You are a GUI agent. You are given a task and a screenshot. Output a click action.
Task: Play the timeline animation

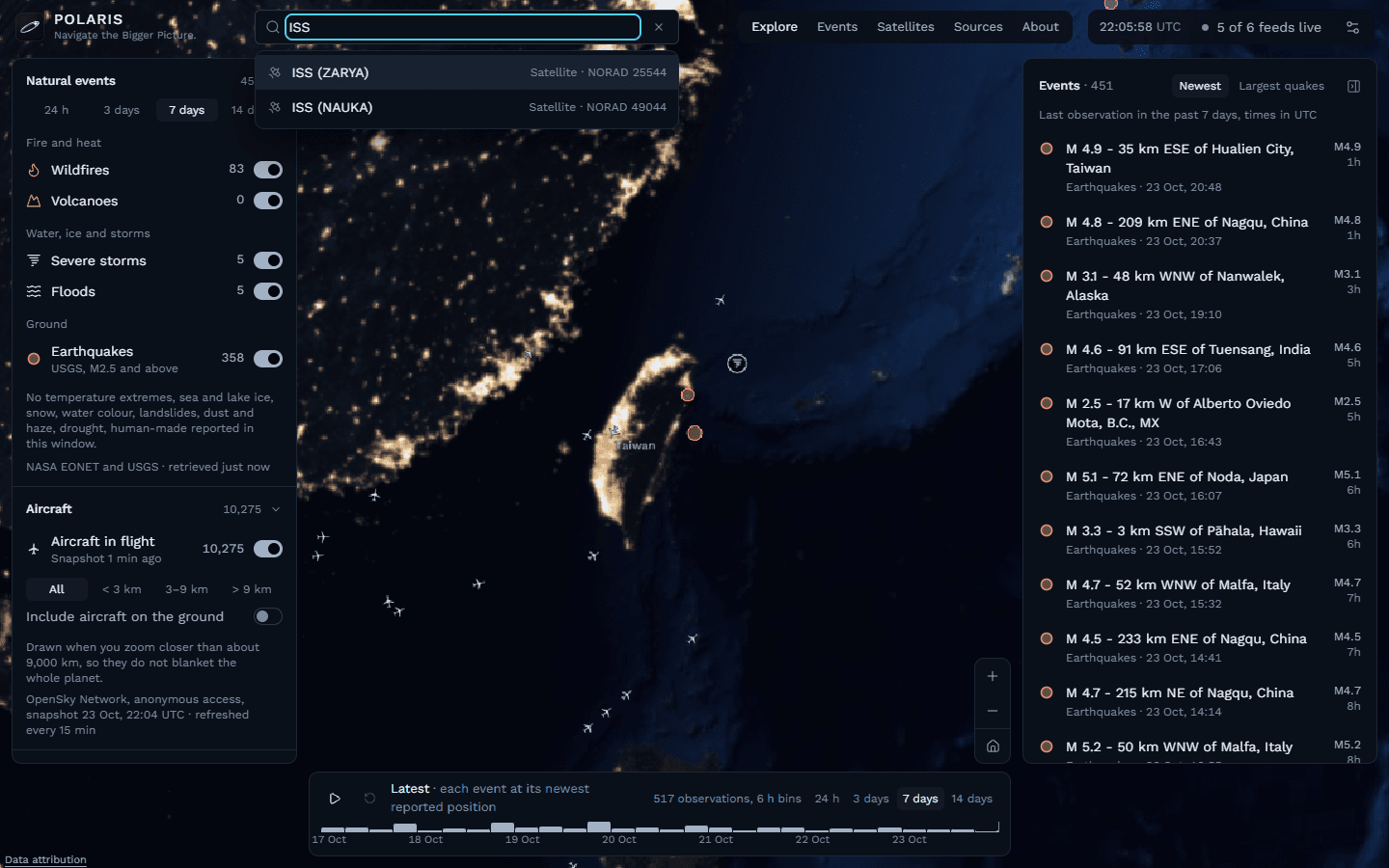tap(335, 799)
